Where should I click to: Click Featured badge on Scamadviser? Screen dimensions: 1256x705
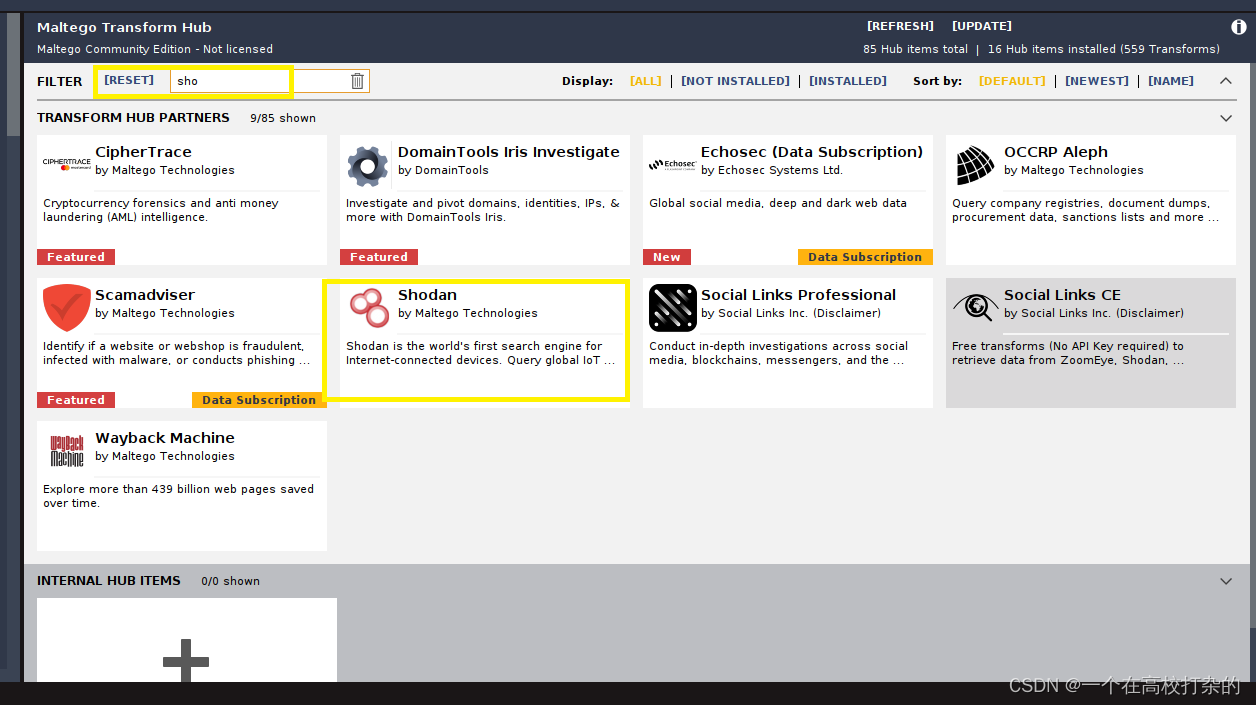tap(76, 400)
